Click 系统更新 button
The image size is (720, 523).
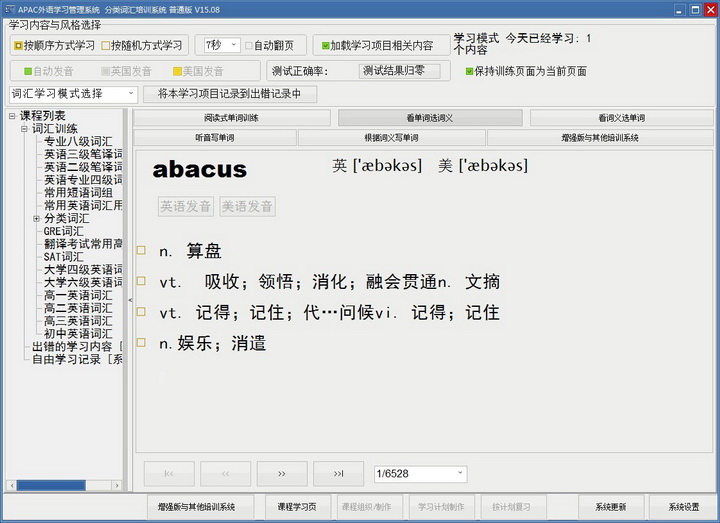click(x=611, y=507)
